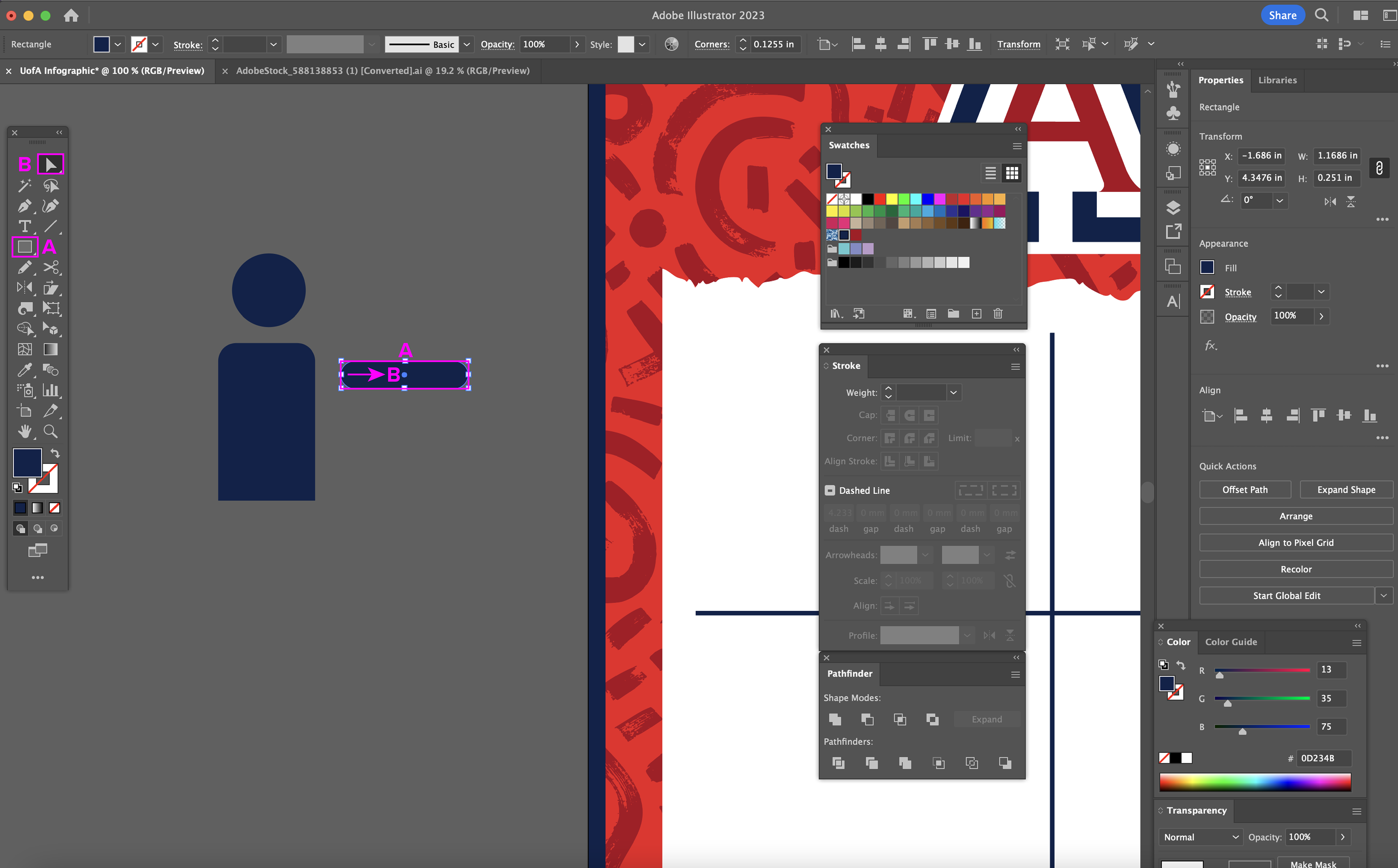Select the Type tool
The height and width of the screenshot is (868, 1398).
pyautogui.click(x=24, y=226)
